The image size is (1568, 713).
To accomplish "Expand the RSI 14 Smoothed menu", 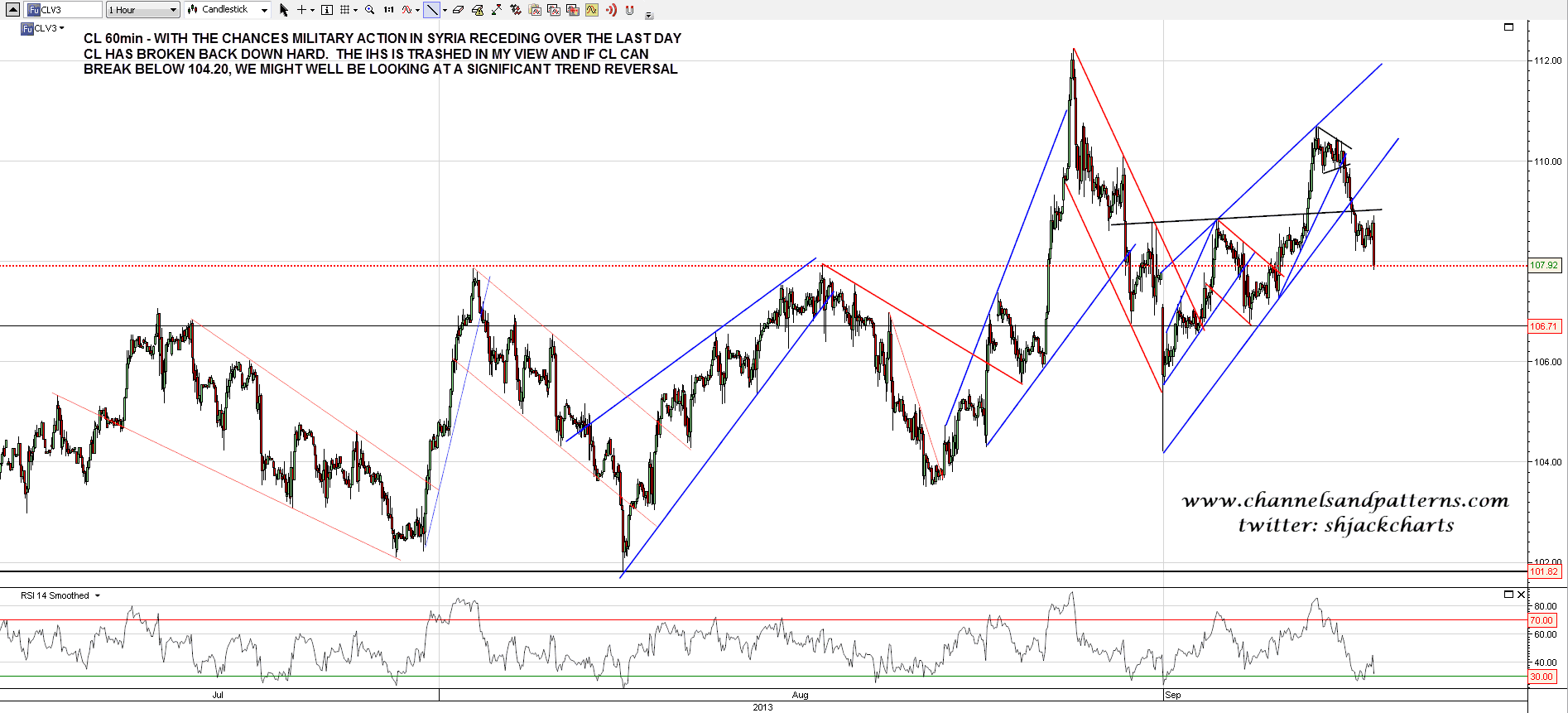I will [97, 596].
